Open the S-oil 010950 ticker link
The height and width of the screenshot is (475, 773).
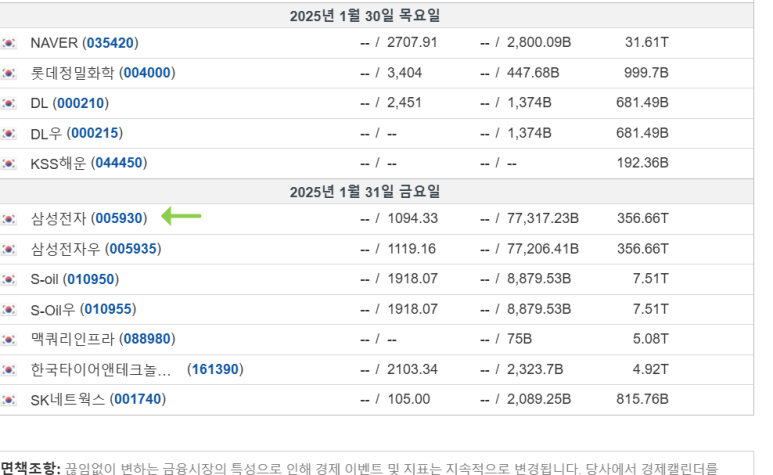pyautogui.click(x=91, y=279)
